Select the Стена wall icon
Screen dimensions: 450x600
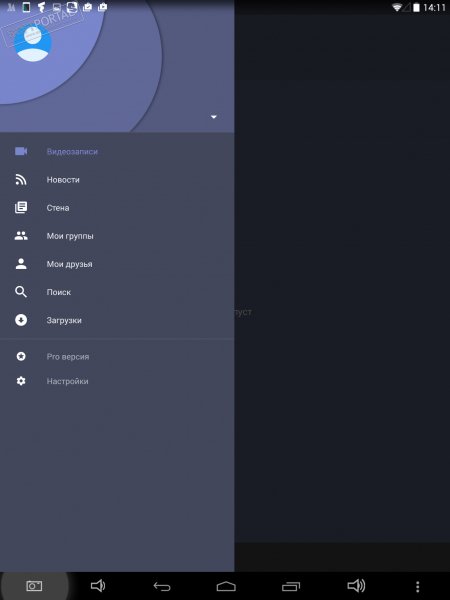pyautogui.click(x=21, y=208)
